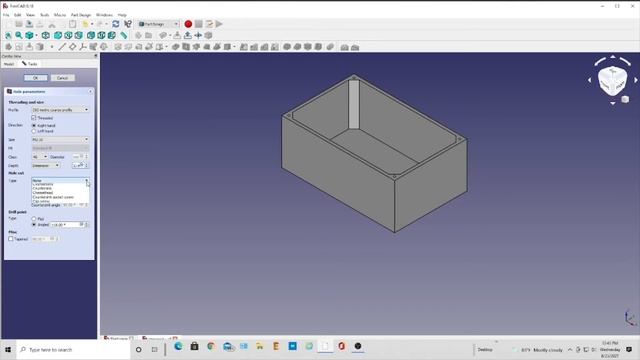Screen dimensions: 640x360
Task: Click the What's This help pointer icon
Action: point(128,24)
